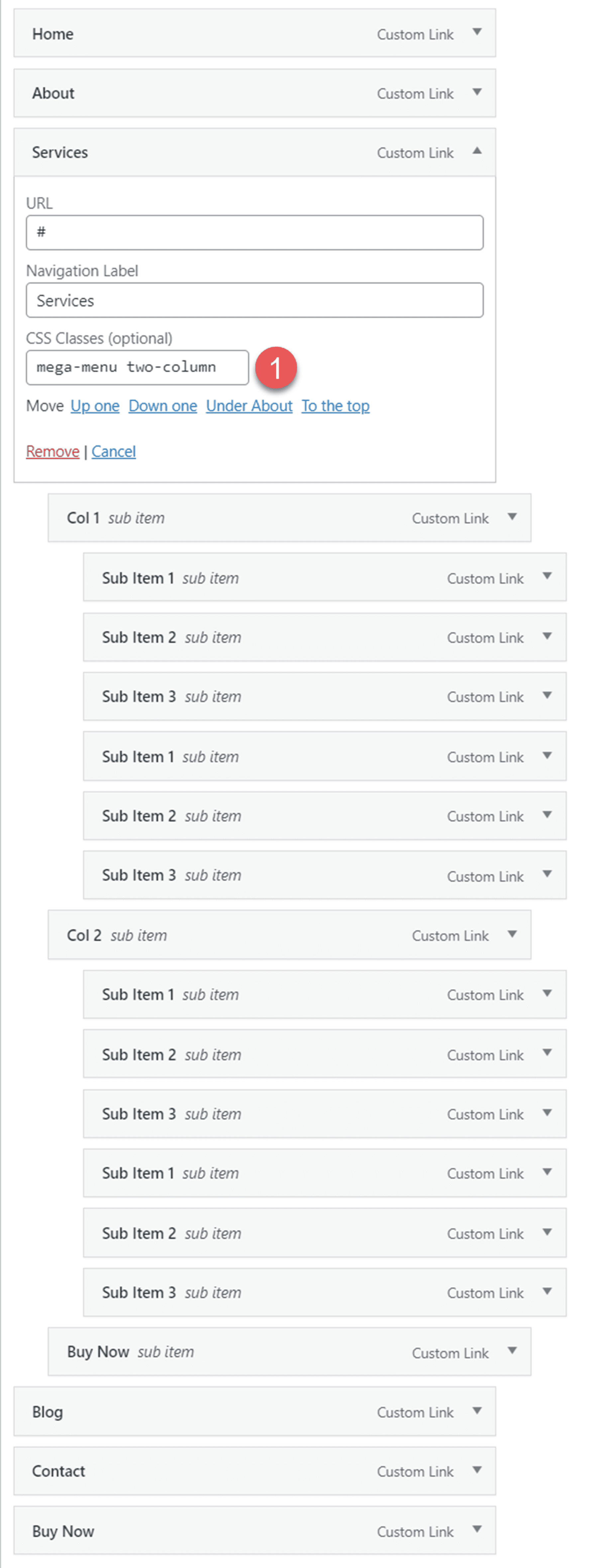Click the Cancel link for Services
Image resolution: width=598 pixels, height=1568 pixels.
point(113,451)
